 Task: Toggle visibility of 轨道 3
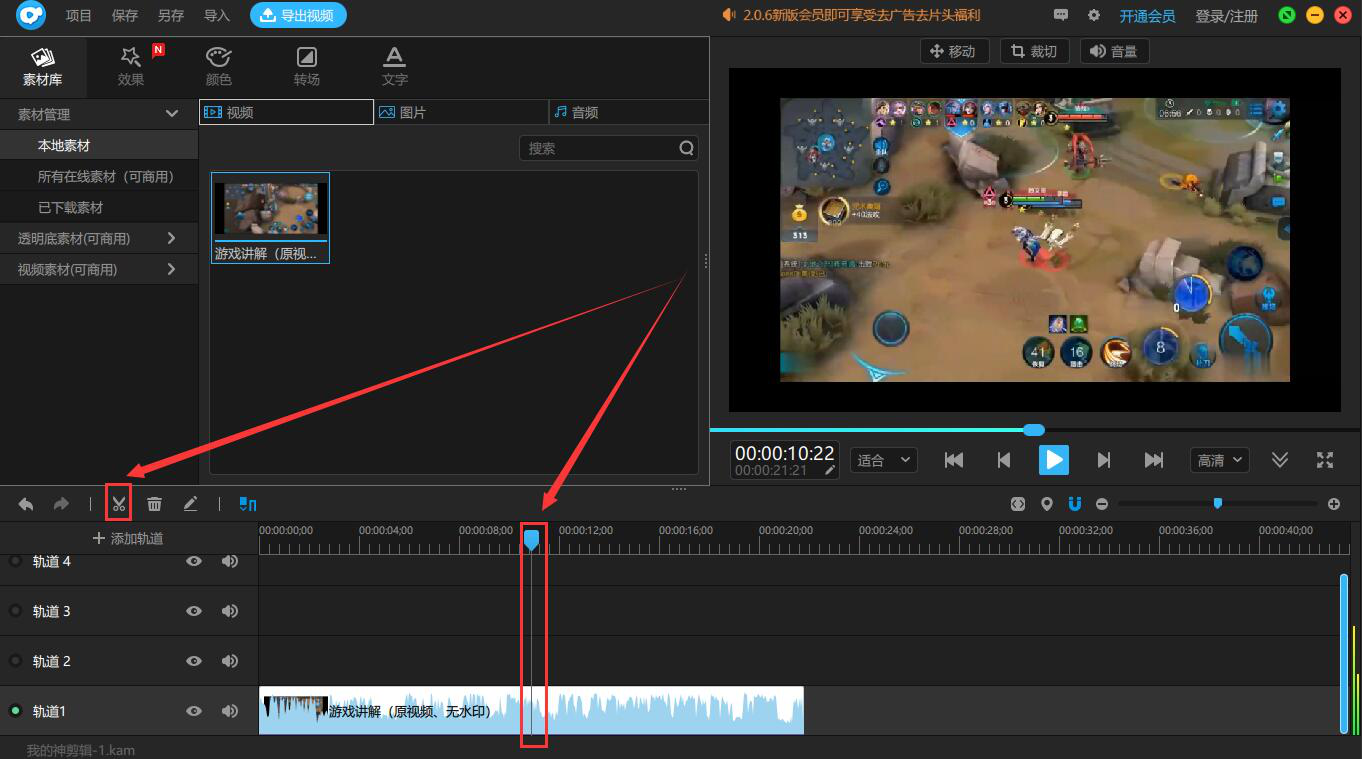pos(194,611)
